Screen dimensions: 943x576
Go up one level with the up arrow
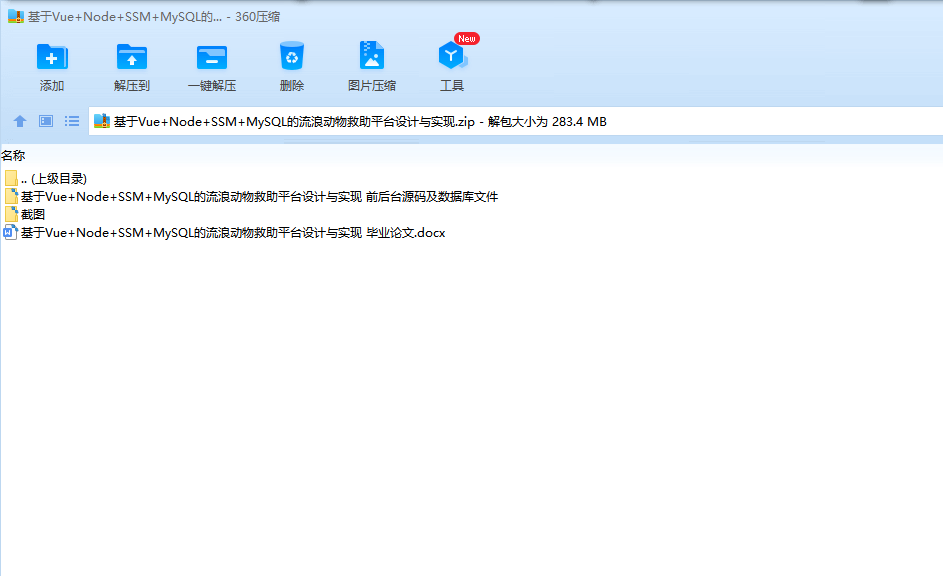pos(20,121)
